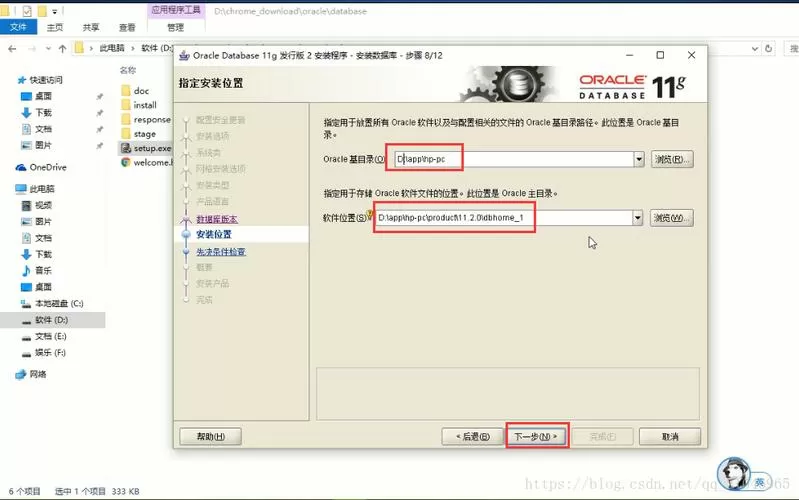Image resolution: width=799 pixels, height=500 pixels.
Task: Browse for software location 浏览(W)
Action: coord(671,218)
